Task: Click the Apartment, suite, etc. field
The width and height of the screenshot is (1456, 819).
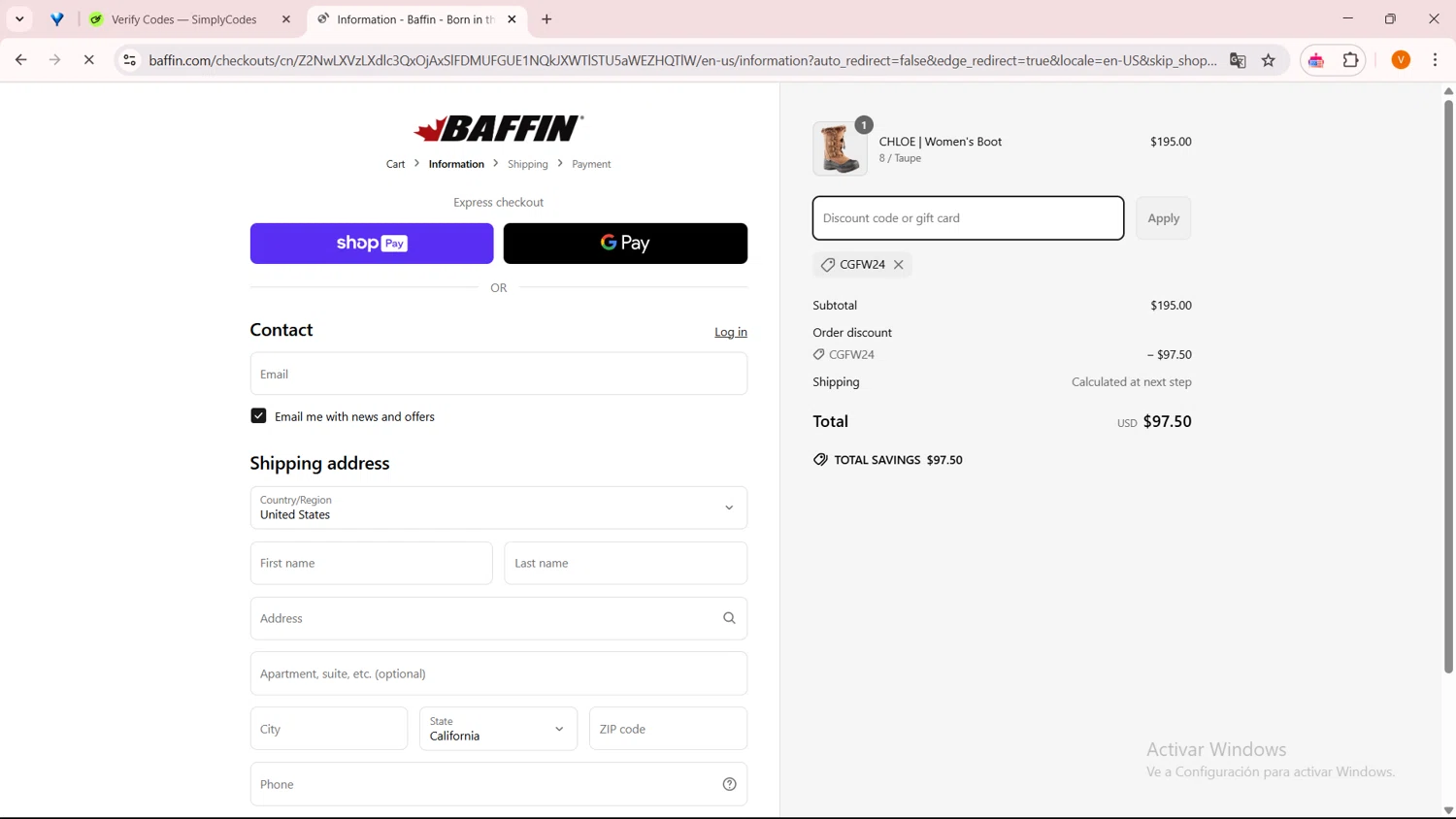Action: (x=498, y=673)
